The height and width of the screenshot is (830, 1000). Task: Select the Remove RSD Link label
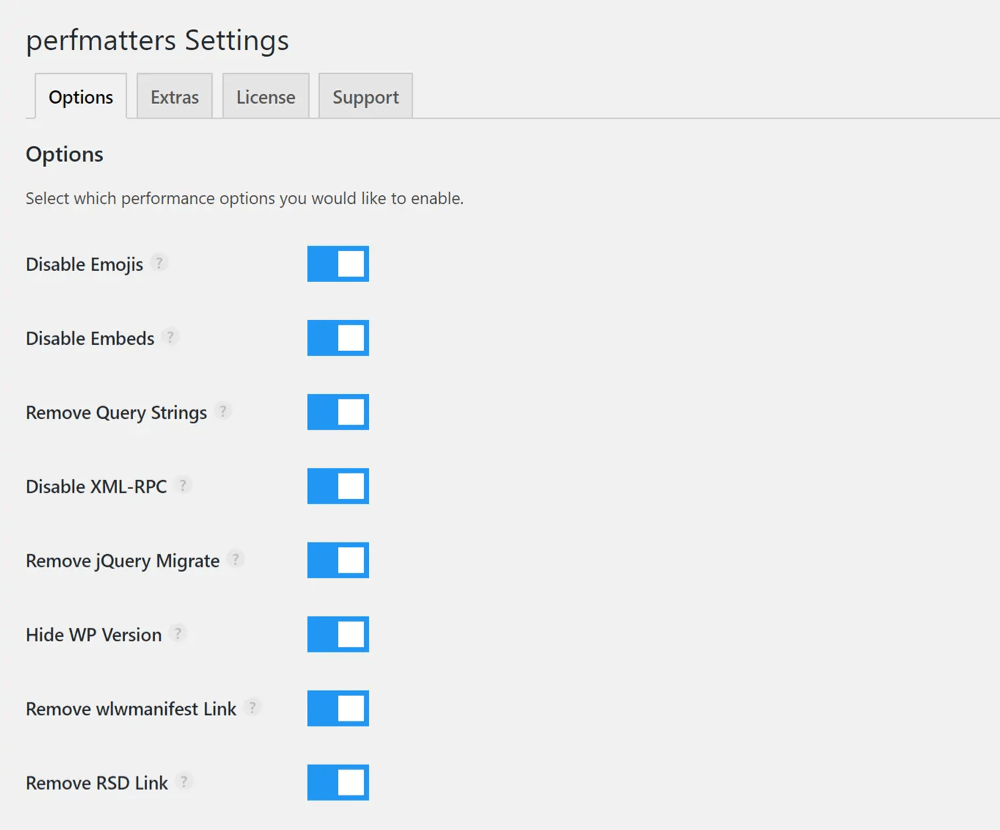[x=97, y=783]
